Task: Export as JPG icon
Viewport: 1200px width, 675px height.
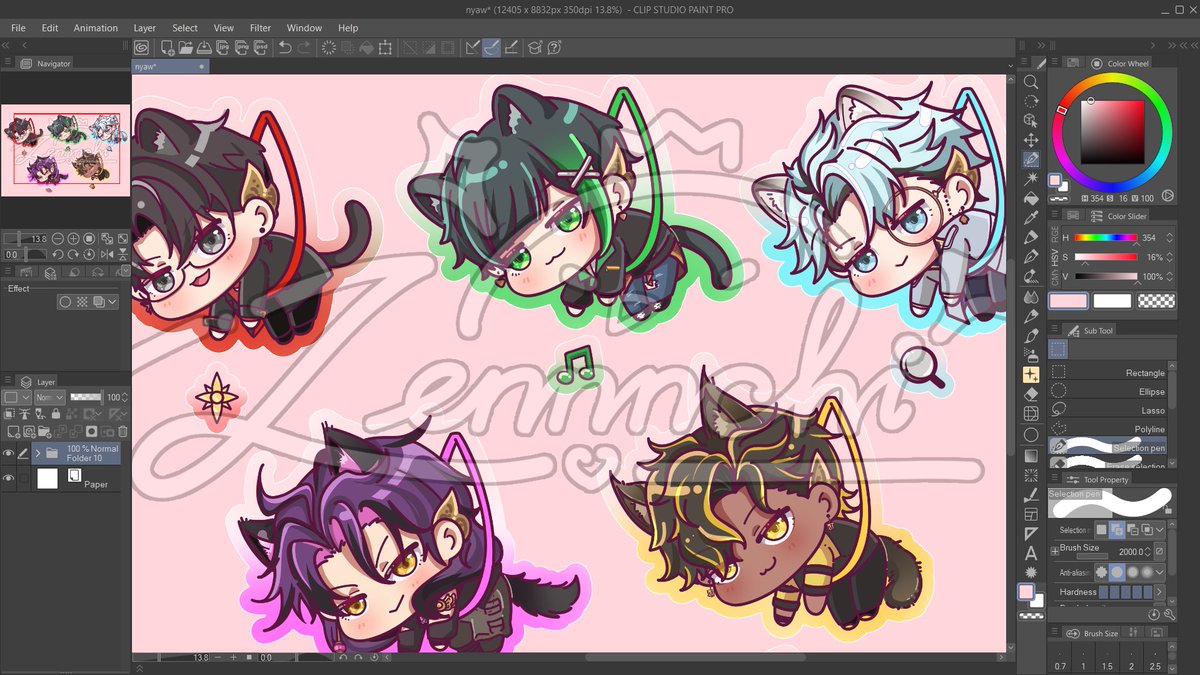Action: [x=224, y=47]
